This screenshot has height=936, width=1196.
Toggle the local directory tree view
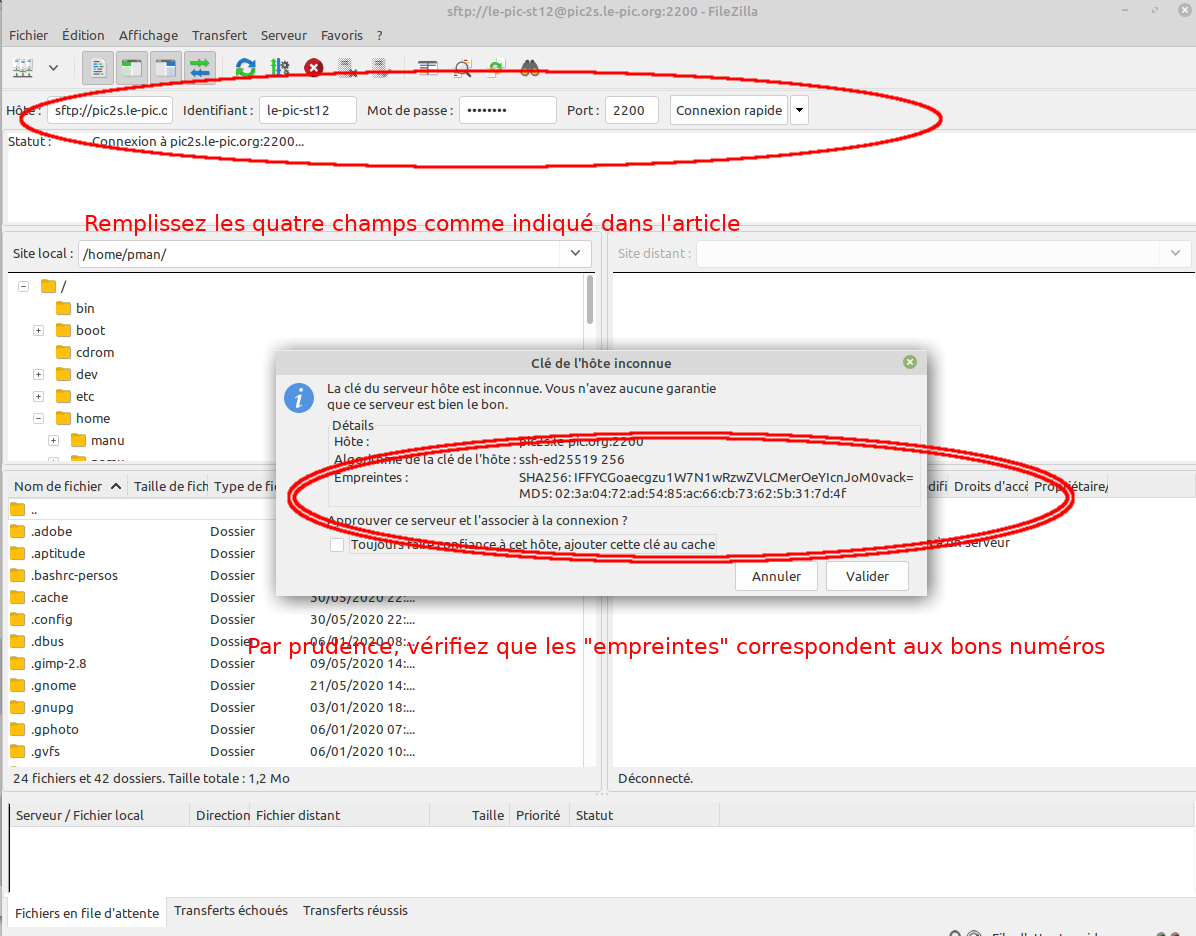131,68
